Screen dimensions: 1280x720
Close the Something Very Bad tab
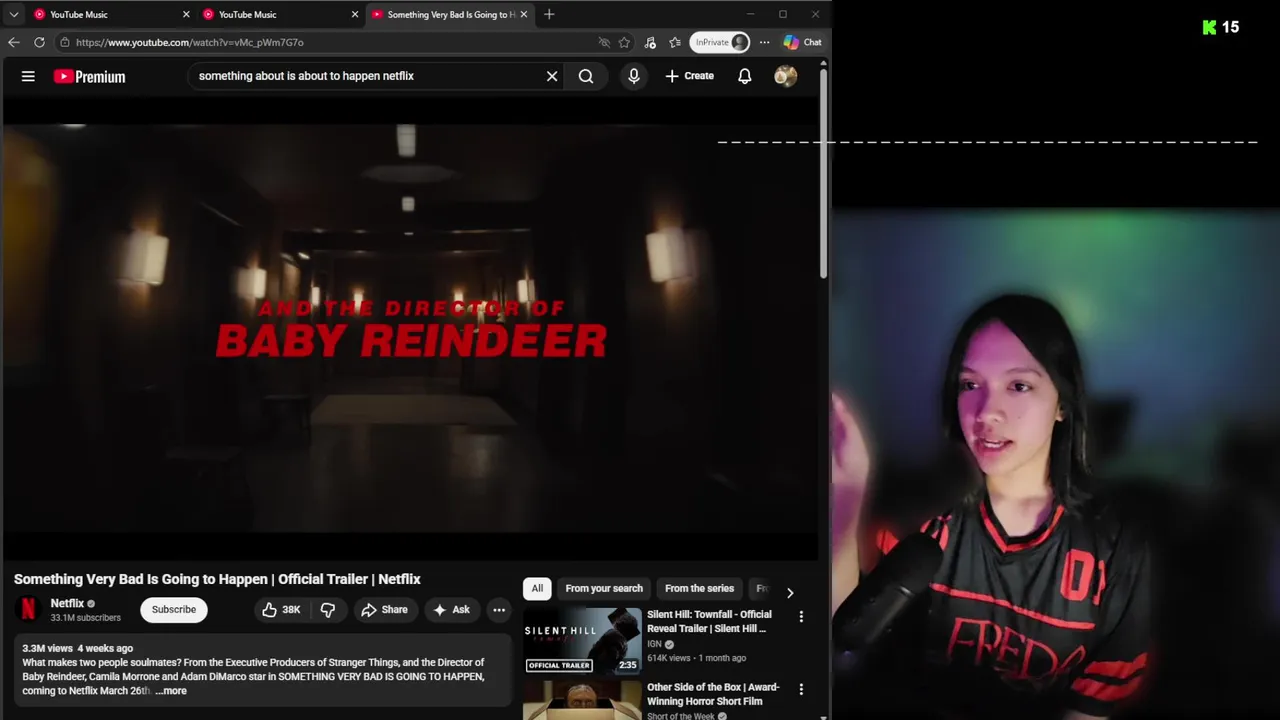(524, 14)
